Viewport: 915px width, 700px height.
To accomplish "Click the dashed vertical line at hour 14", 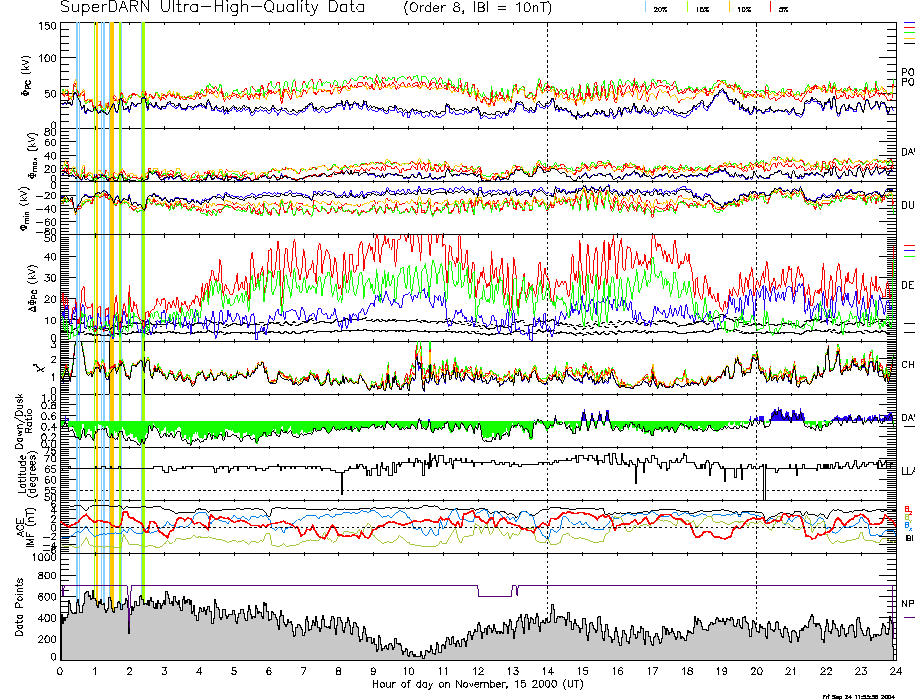I will point(548,300).
